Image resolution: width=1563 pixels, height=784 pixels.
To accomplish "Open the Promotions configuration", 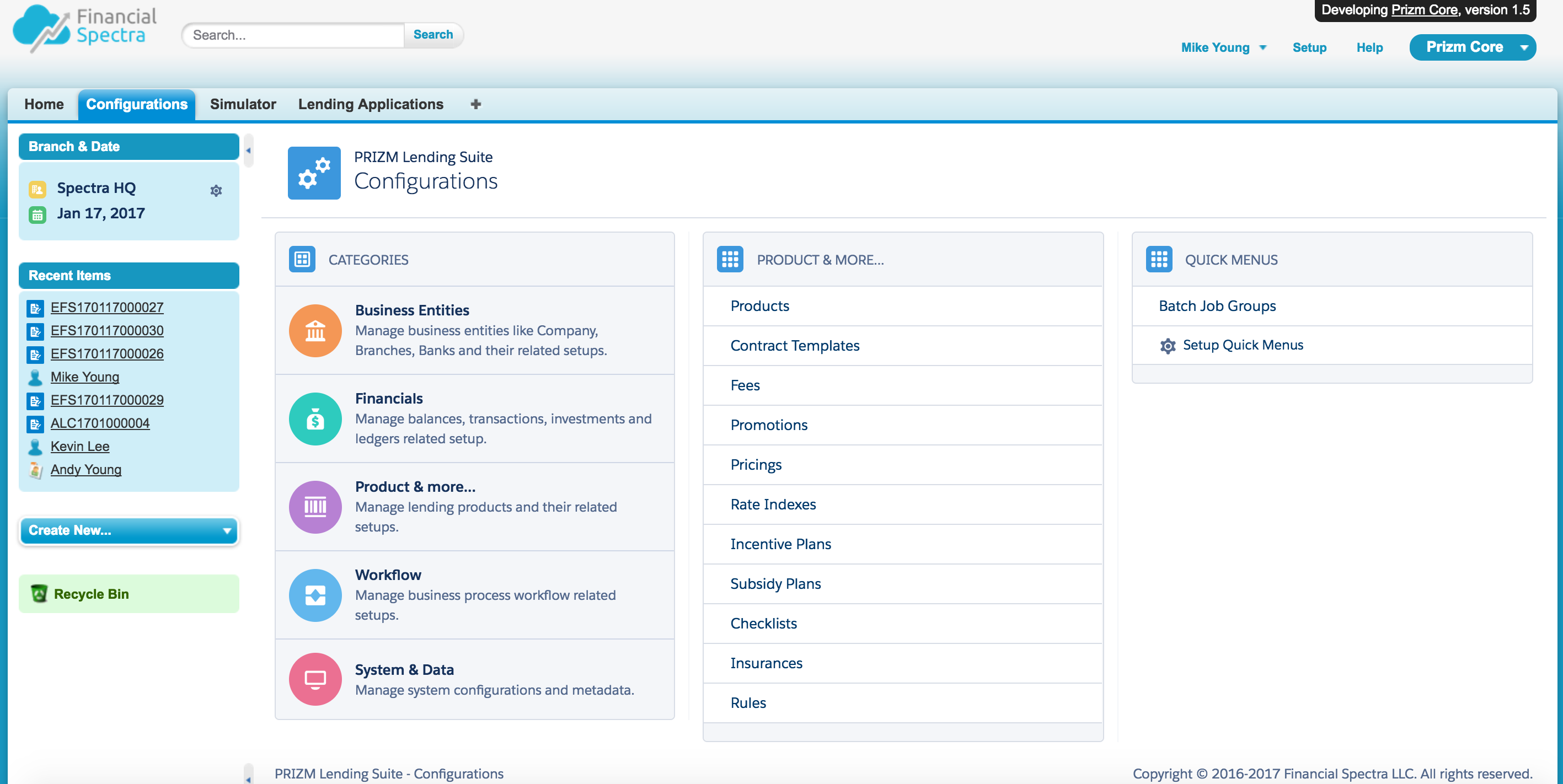I will coord(769,425).
